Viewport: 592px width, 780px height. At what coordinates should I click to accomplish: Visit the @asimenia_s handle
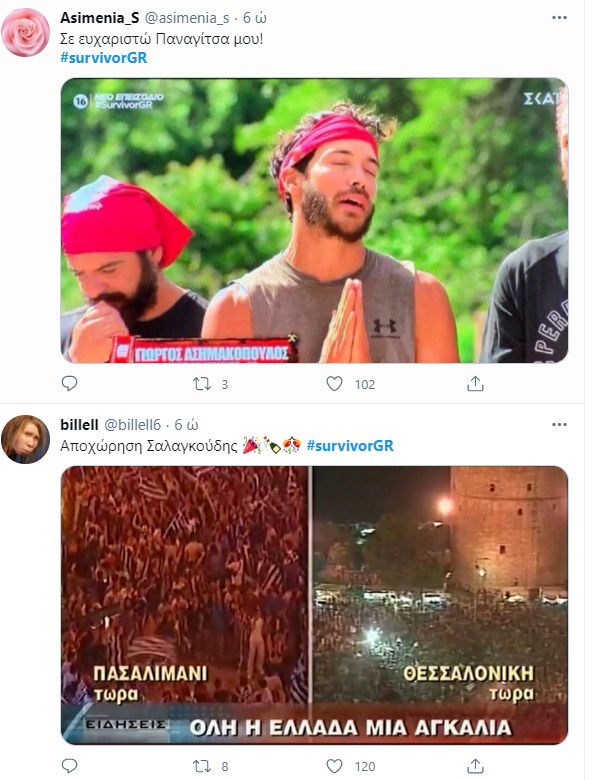187,18
